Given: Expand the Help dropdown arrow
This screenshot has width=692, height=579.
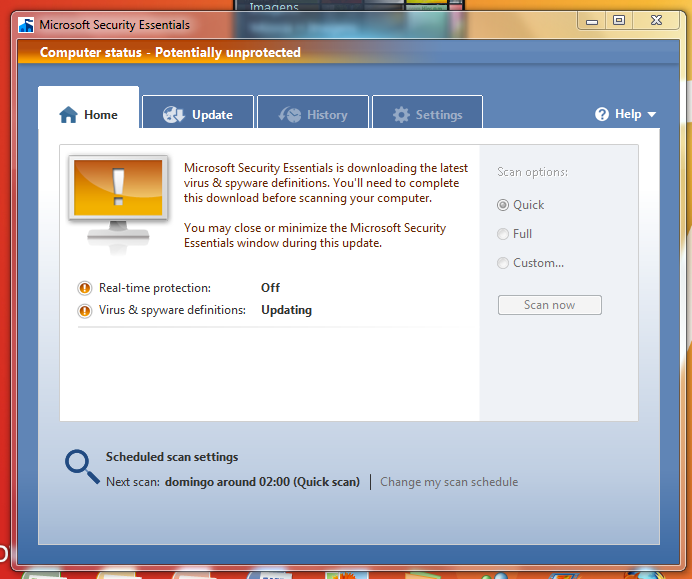Looking at the screenshot, I should [x=651, y=115].
